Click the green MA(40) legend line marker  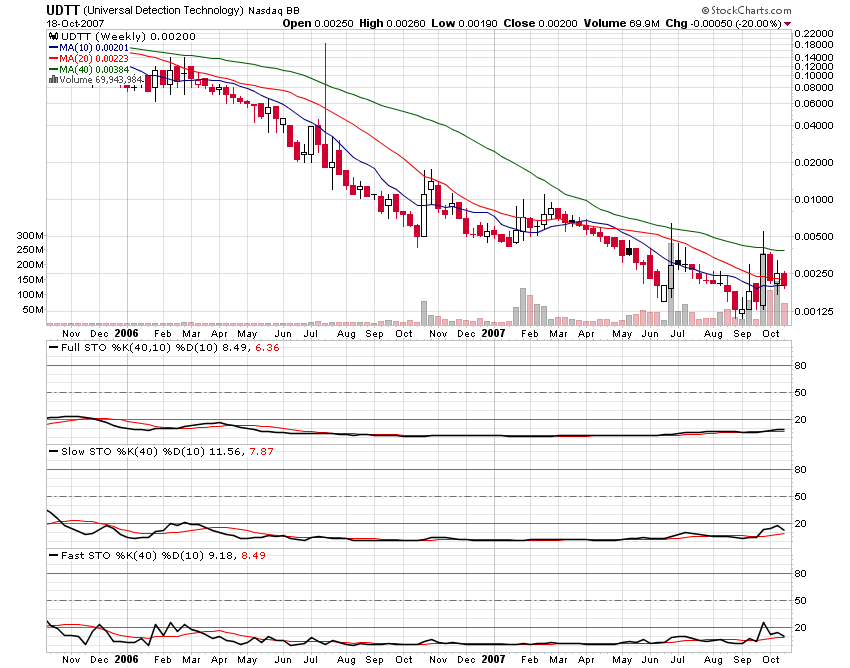(54, 68)
